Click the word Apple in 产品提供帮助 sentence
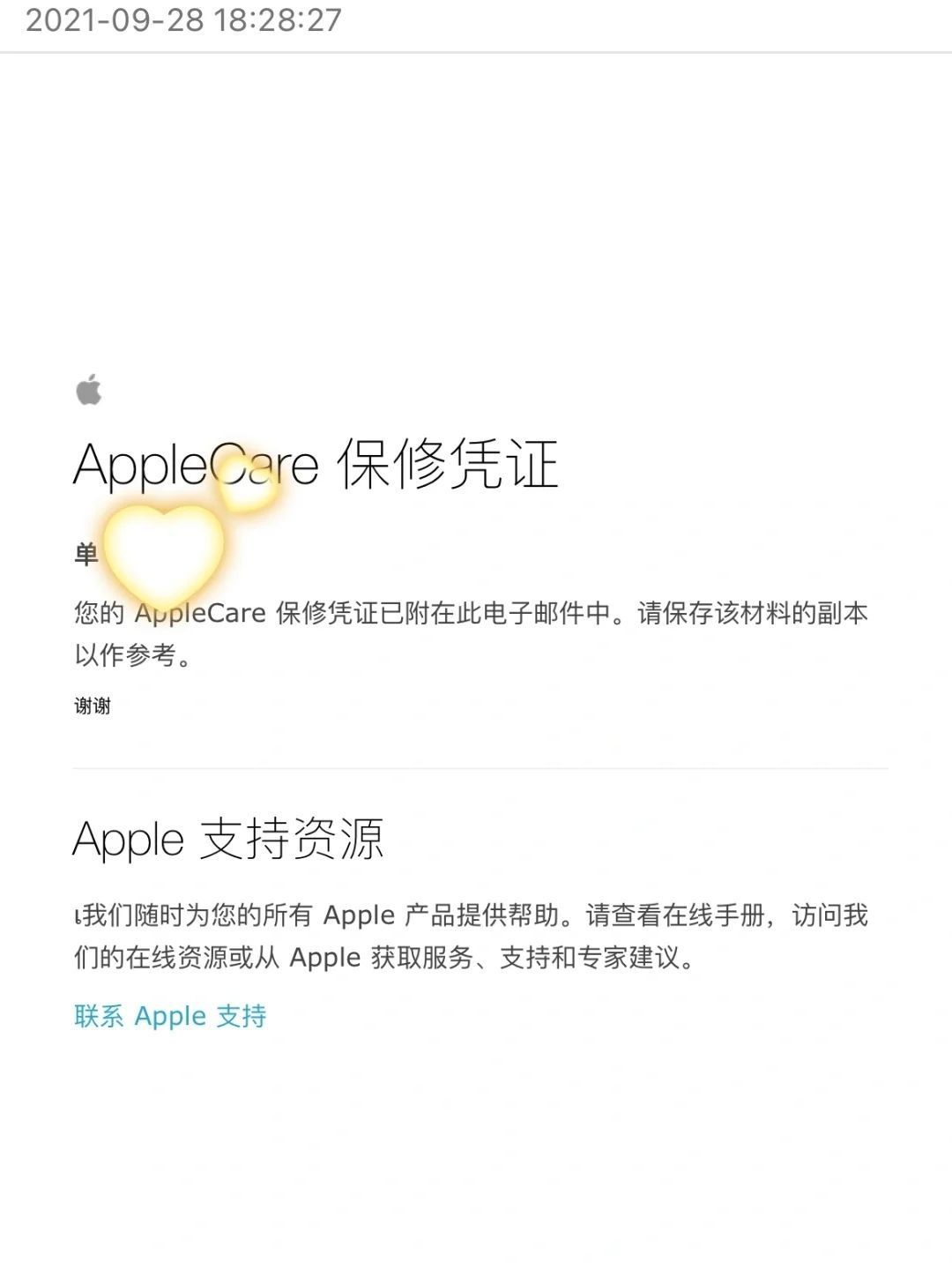Image resolution: width=952 pixels, height=1270 pixels. point(359,915)
